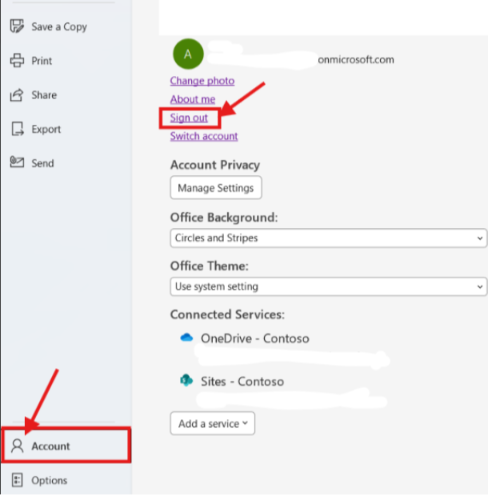Click the Sign out link
The height and width of the screenshot is (495, 488).
189,118
